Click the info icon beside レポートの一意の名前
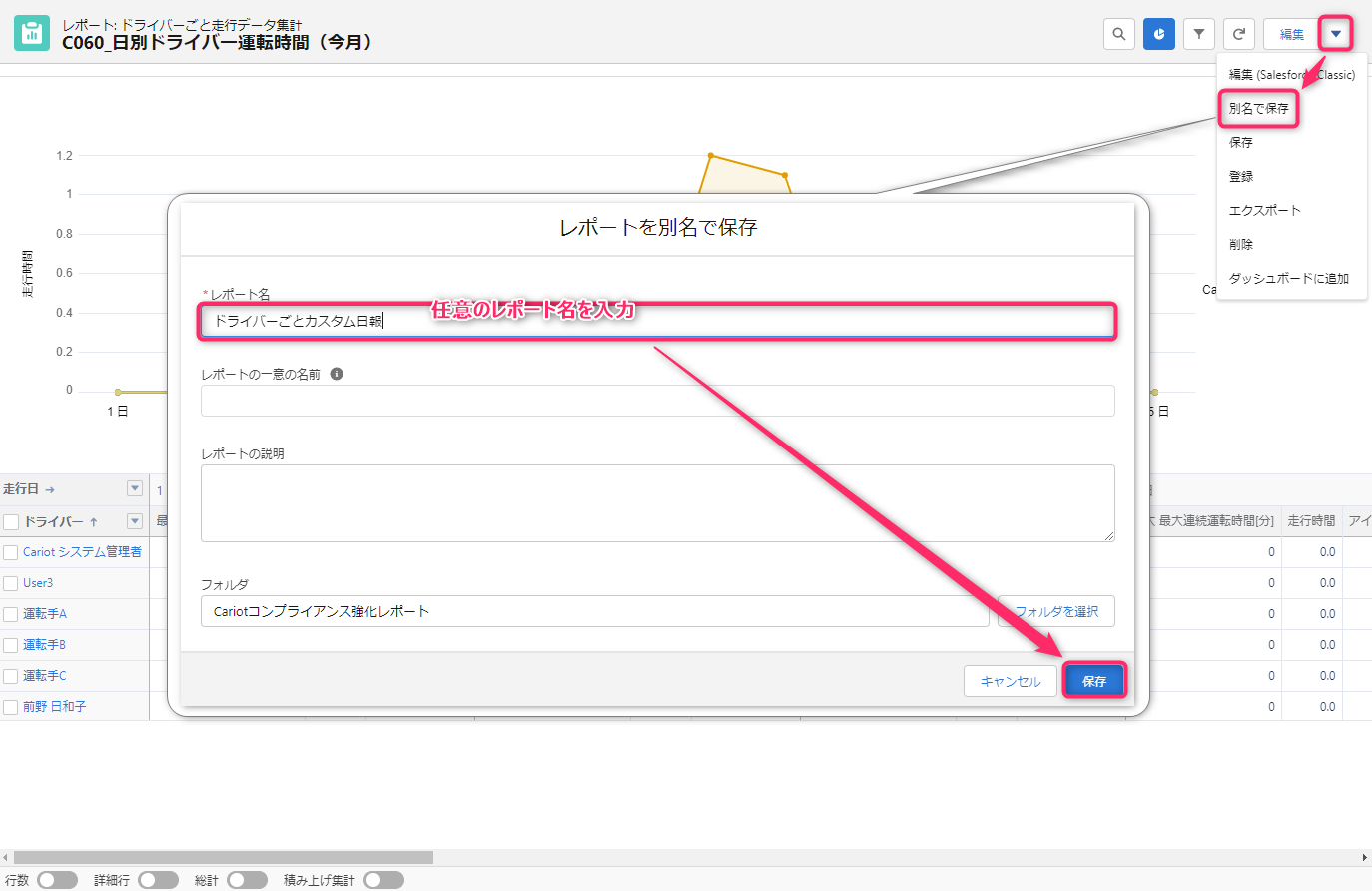Viewport: 1372px width, 891px height. click(337, 374)
